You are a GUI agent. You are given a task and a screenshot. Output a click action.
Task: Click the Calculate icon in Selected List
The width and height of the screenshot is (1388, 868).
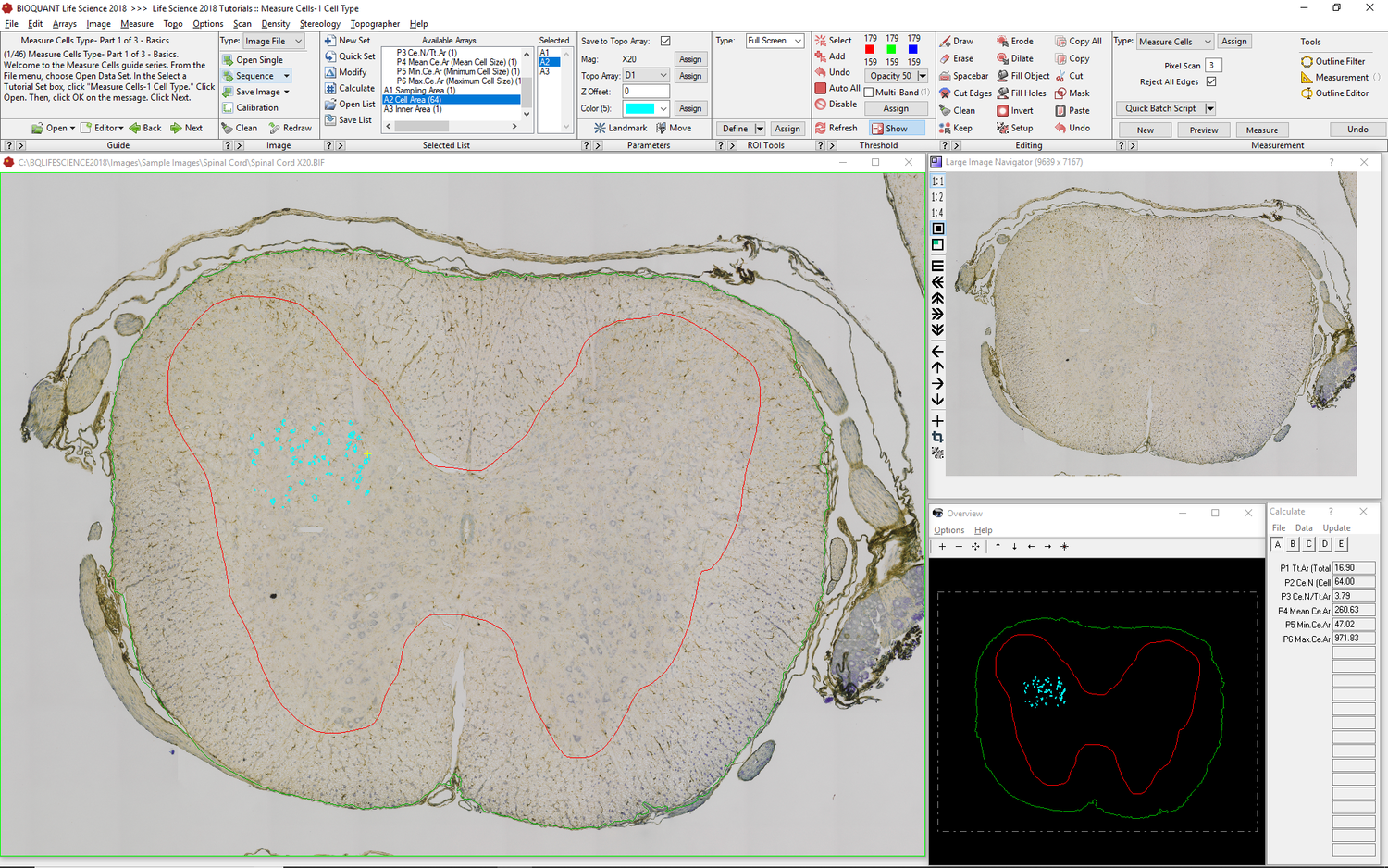point(330,89)
